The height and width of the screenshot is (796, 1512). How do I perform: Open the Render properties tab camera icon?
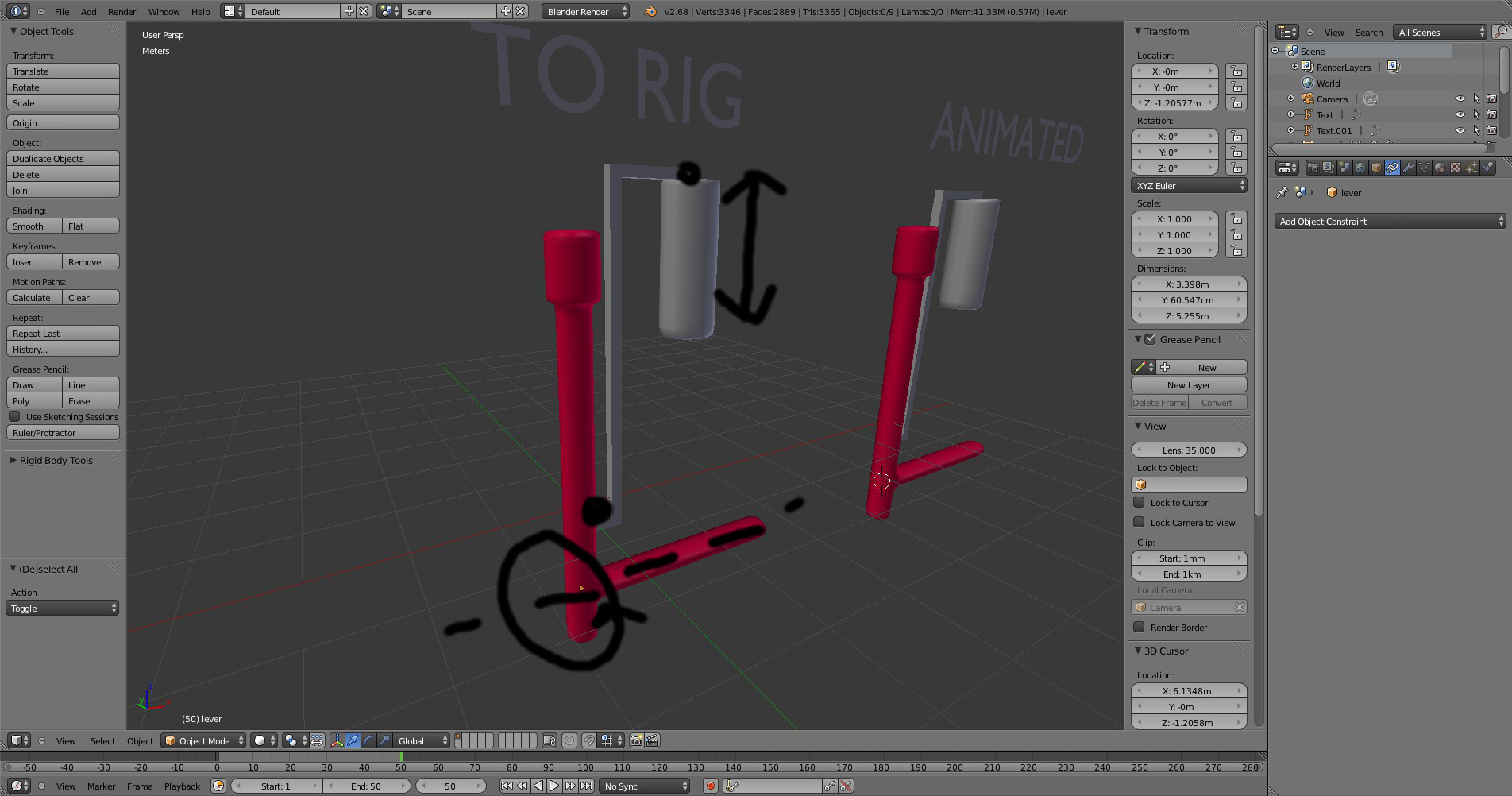tap(1313, 168)
